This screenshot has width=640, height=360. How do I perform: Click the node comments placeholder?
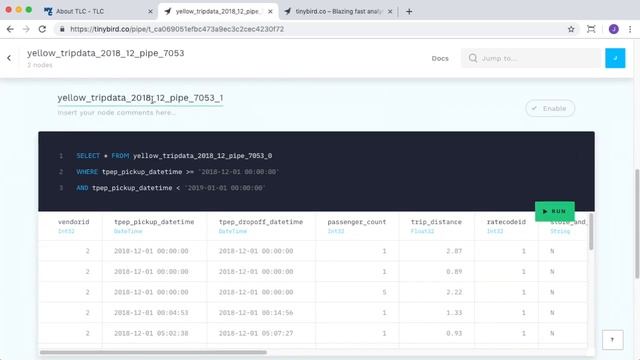pos(117,113)
